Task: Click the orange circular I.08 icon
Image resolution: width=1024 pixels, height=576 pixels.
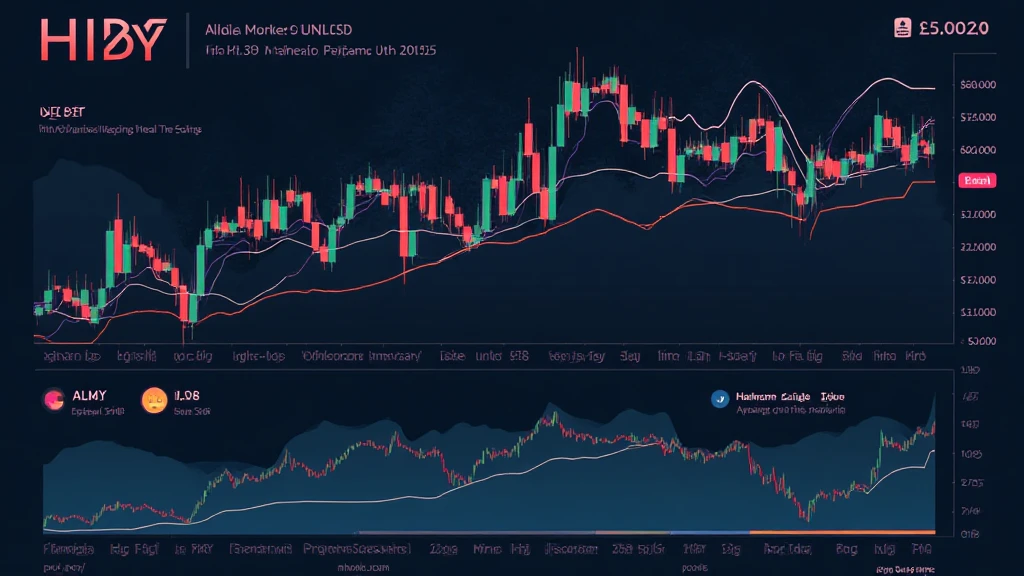Action: (155, 400)
